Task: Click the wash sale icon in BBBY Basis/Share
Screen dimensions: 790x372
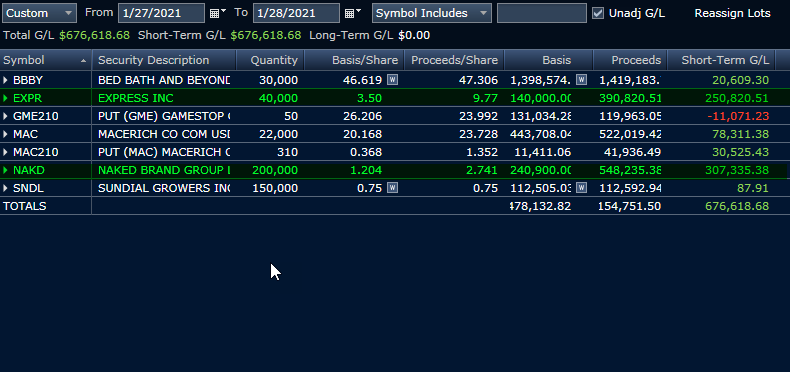Action: pos(392,79)
